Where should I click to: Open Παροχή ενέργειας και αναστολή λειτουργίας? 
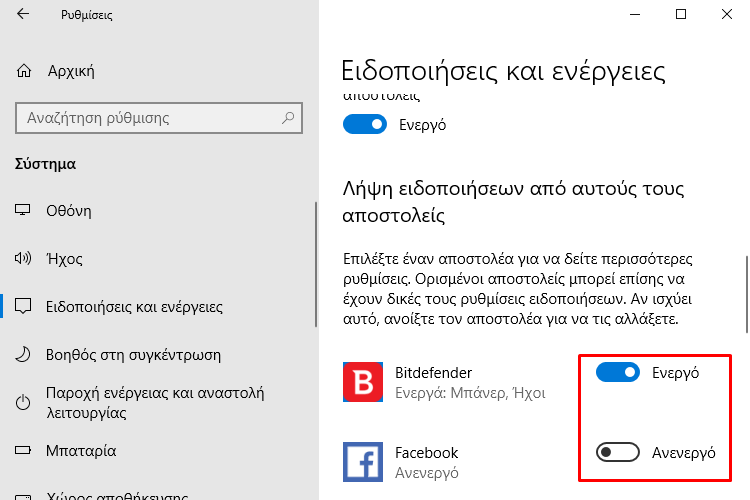coord(158,402)
